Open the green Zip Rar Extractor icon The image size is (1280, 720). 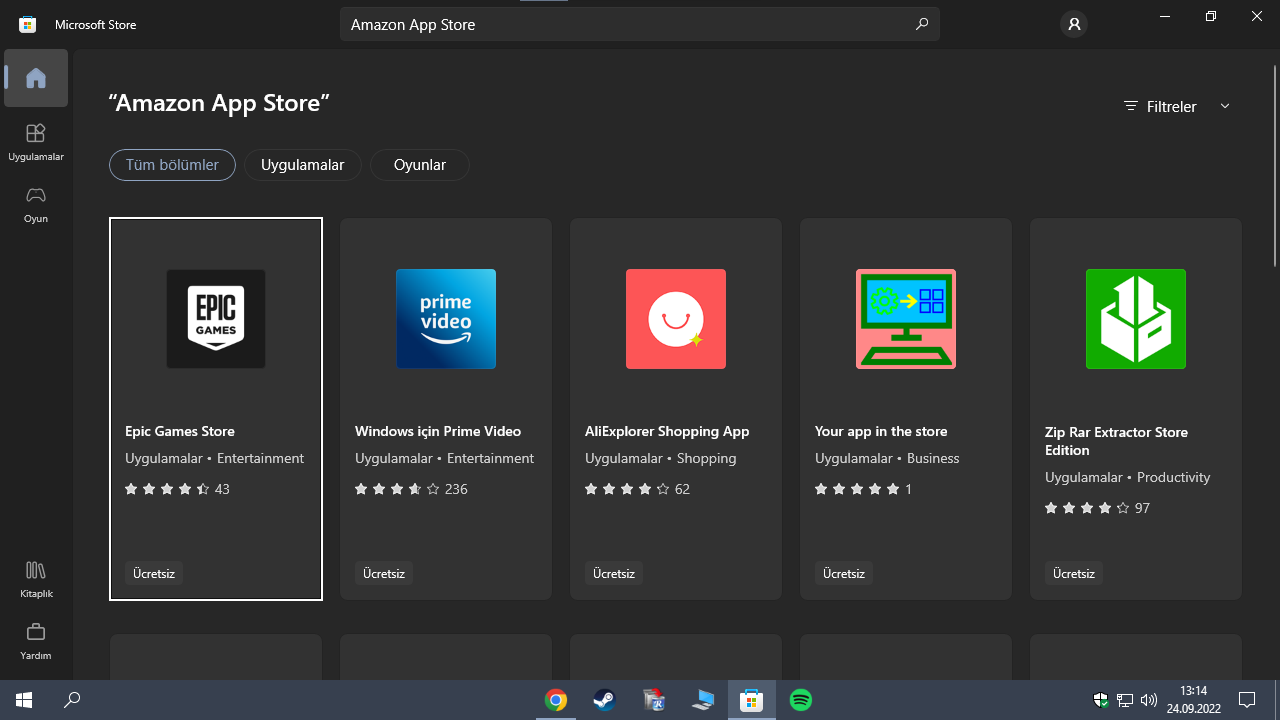1136,319
